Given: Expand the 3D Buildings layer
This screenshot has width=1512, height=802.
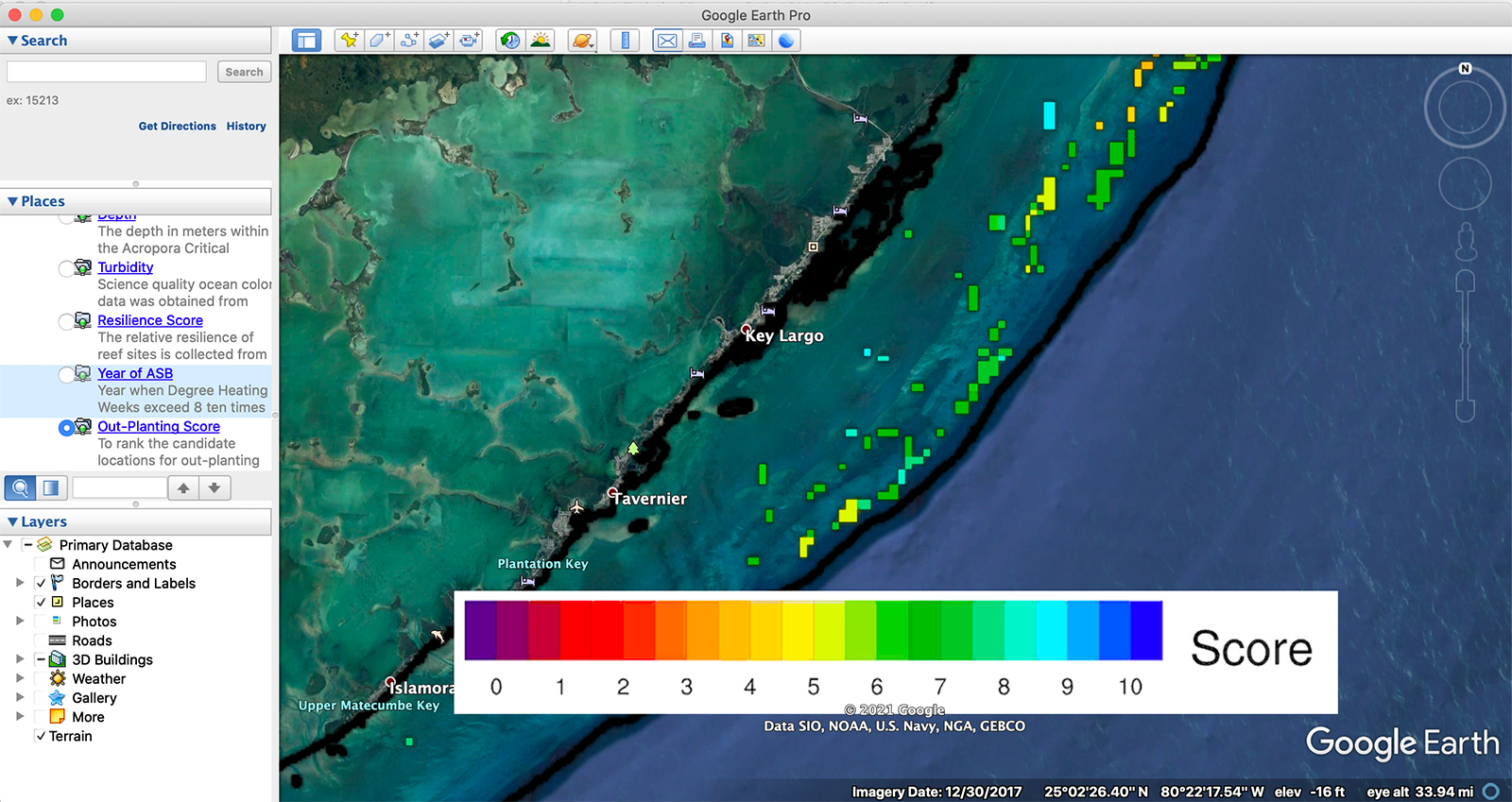Looking at the screenshot, I should coord(20,659).
